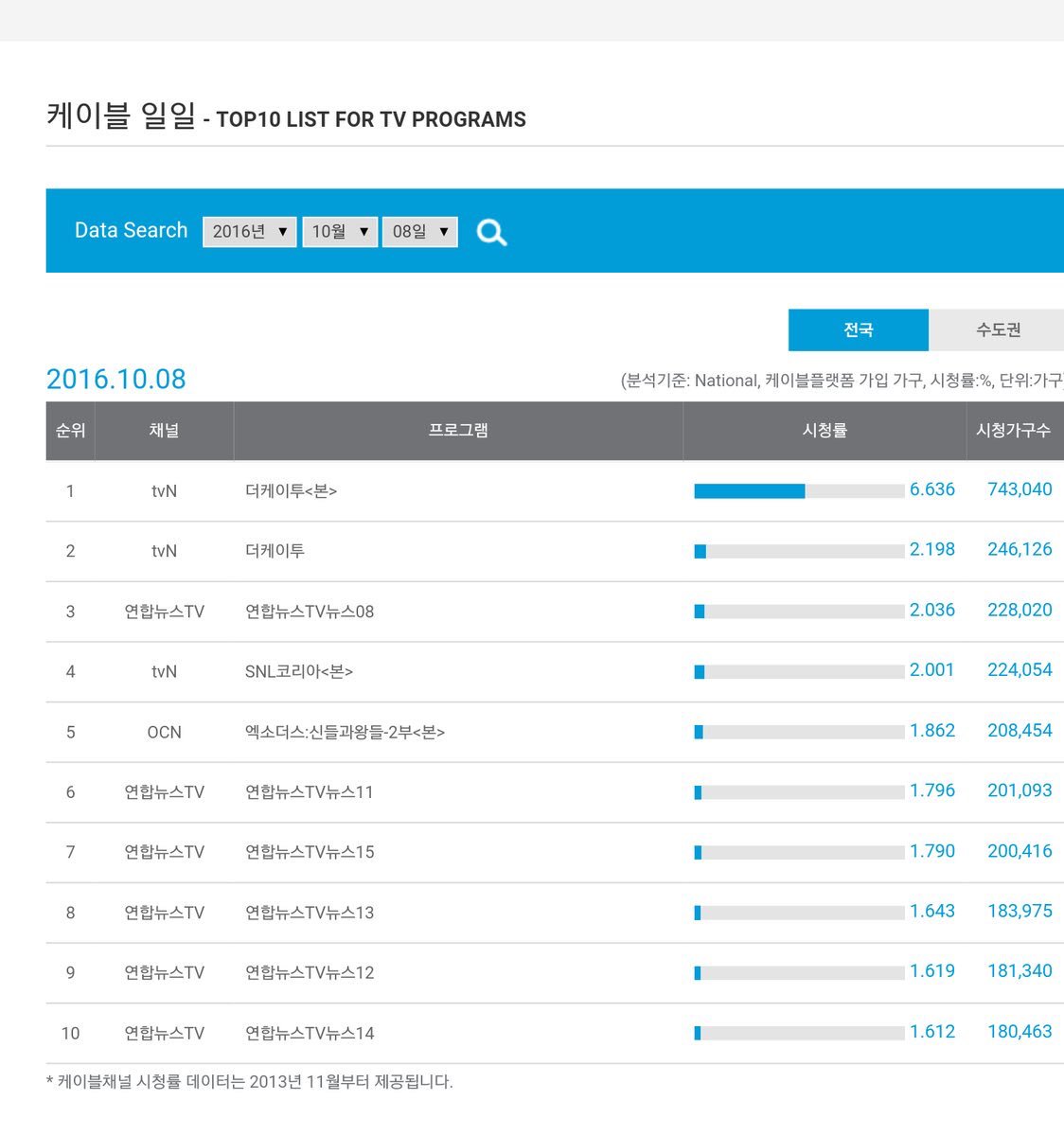This screenshot has width=1064, height=1136.
Task: Click the rating value 1.612
Action: pos(932,1031)
